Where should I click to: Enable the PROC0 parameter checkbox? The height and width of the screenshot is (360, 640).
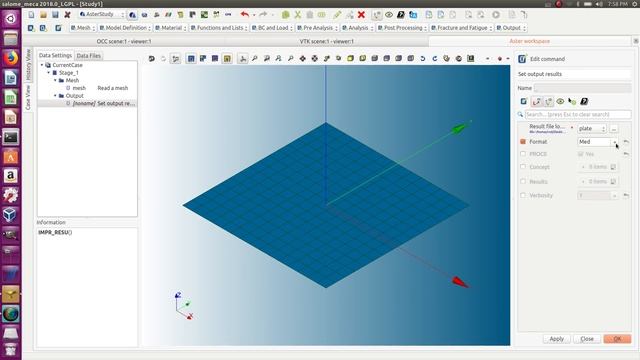point(523,154)
